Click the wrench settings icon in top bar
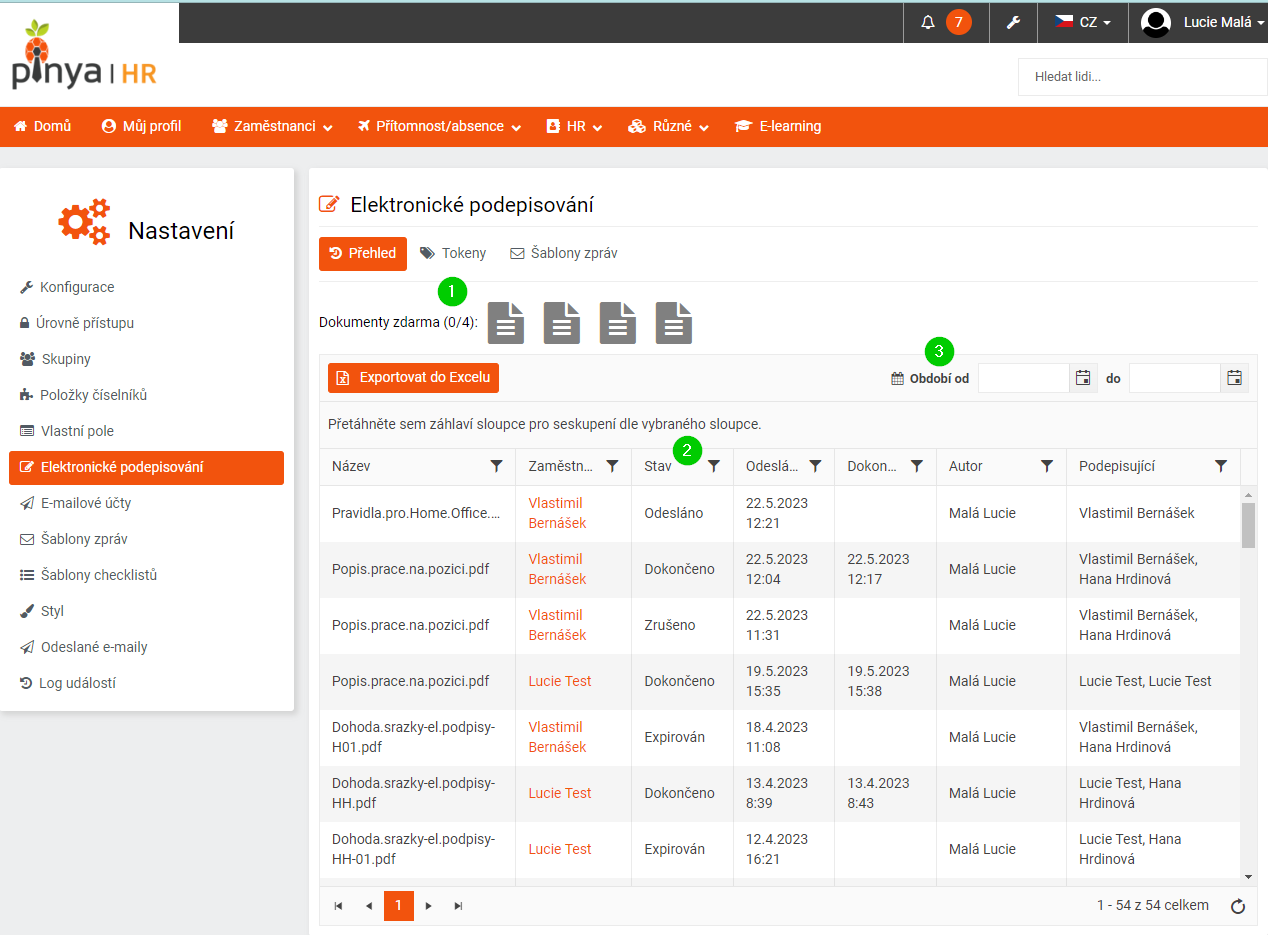The image size is (1268, 935). (1013, 22)
